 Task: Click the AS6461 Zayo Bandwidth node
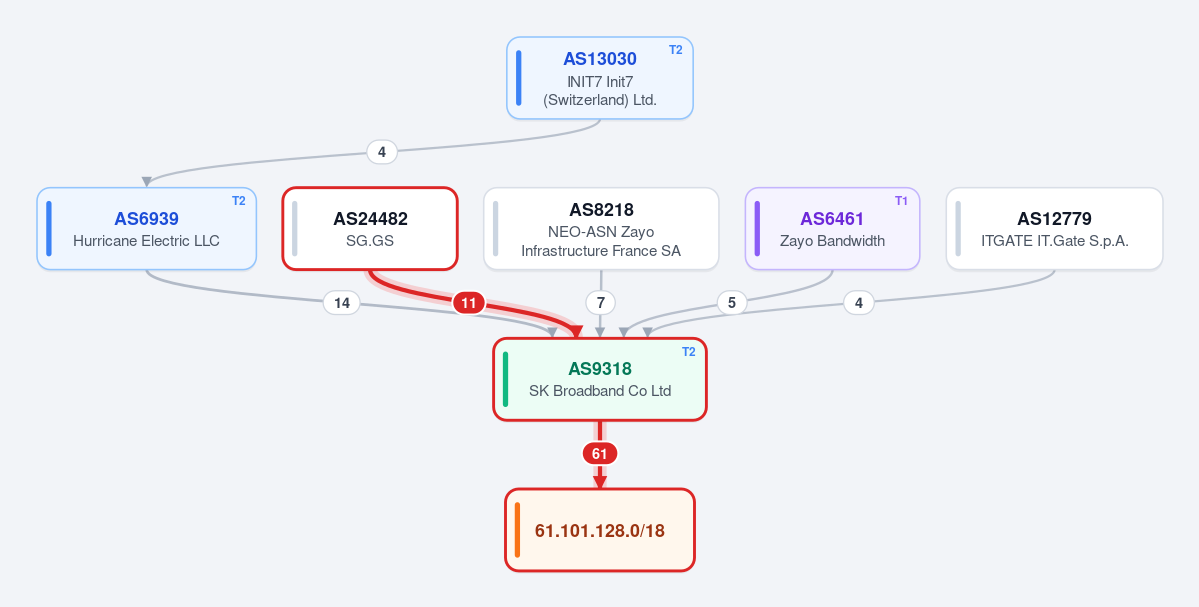coord(832,229)
